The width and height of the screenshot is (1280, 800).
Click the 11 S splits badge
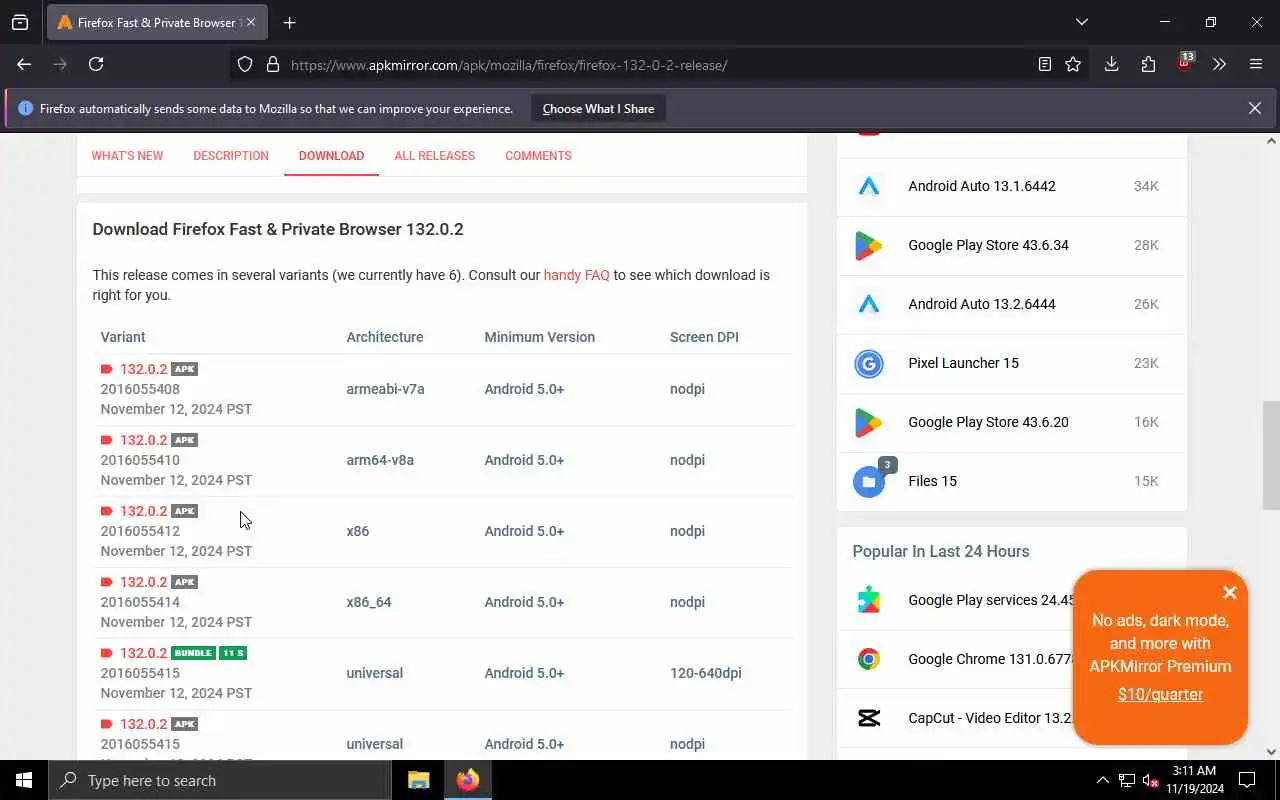point(233,653)
